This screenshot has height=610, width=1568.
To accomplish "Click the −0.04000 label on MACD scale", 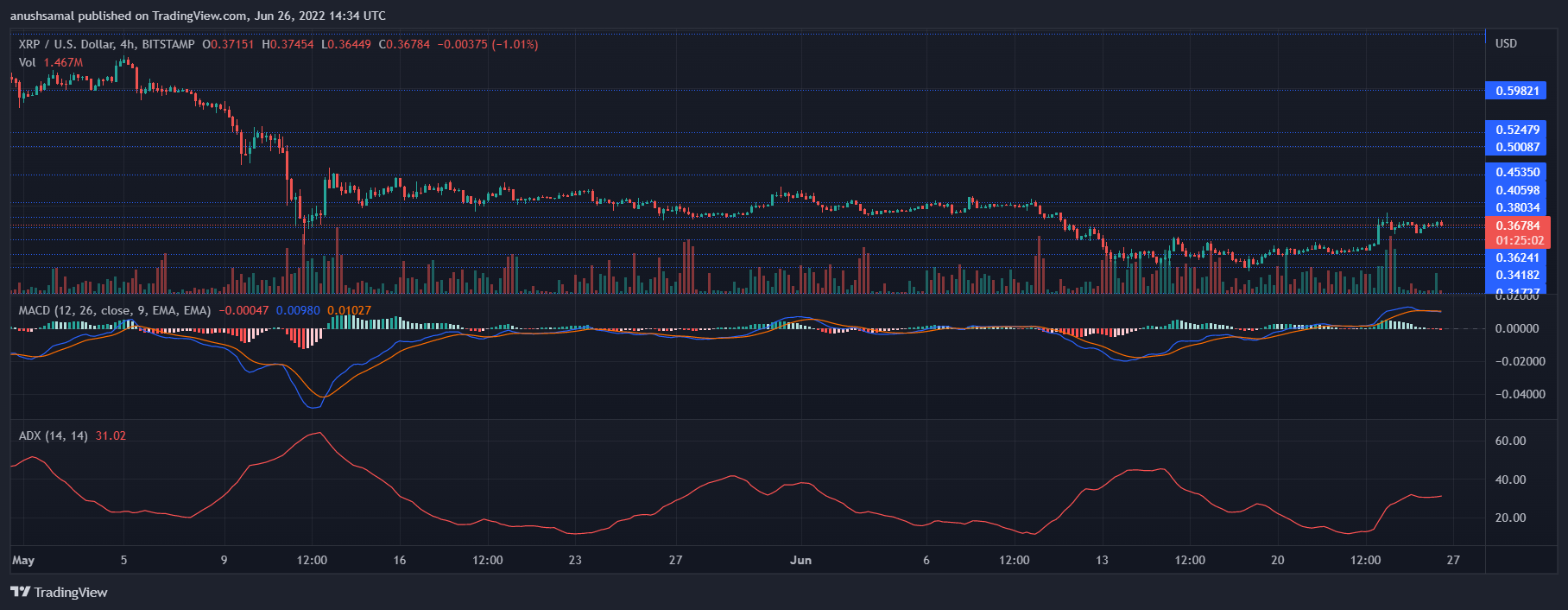I will [x=1520, y=394].
